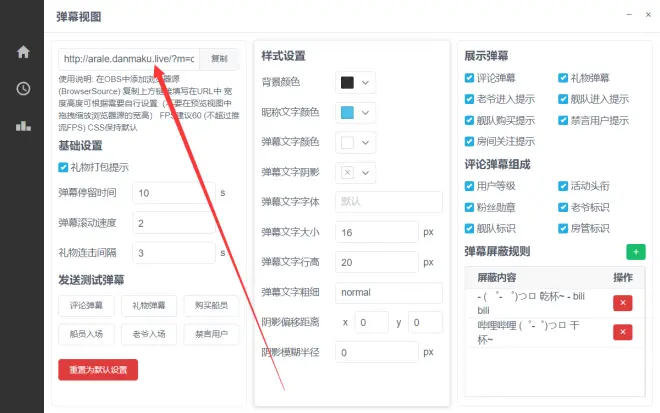Select the 乾杯 bilibili rule text
Viewport: 660px width, 413px height.
(531, 303)
